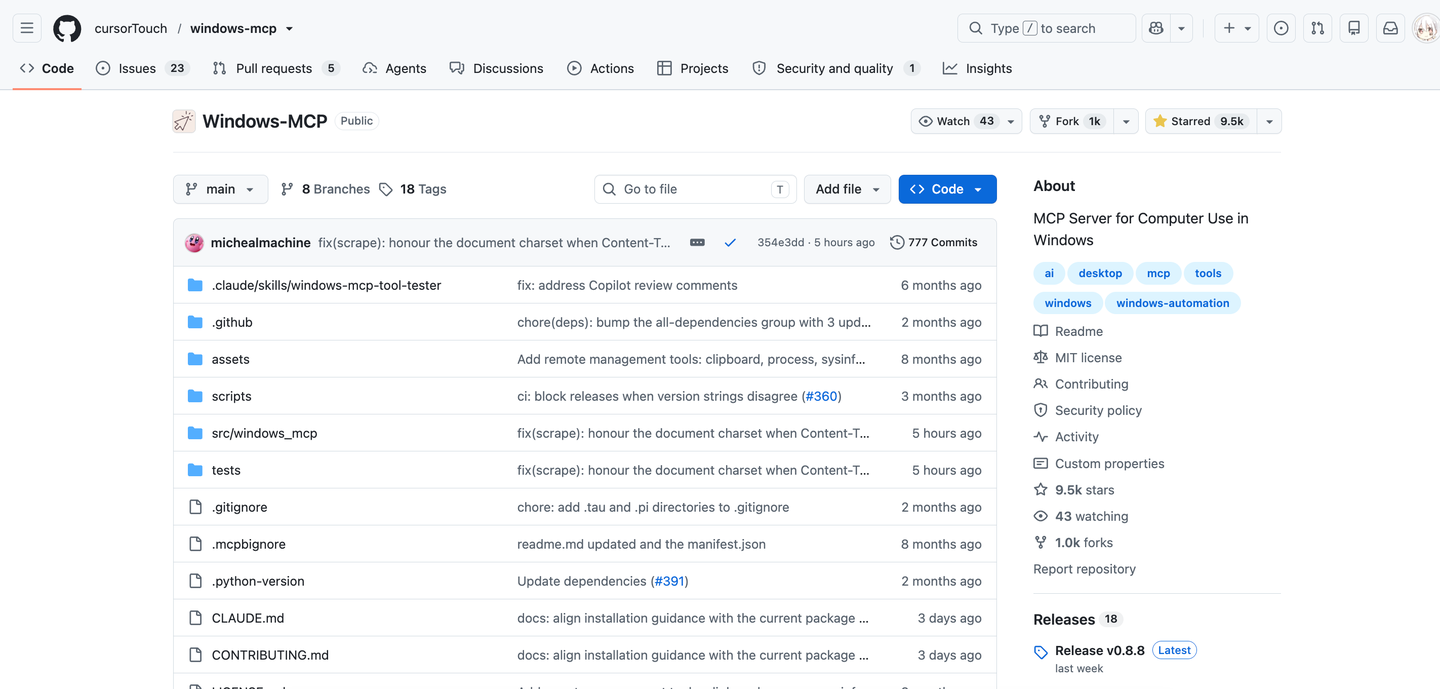Viewport: 1440px width, 689px height.
Task: Focus the Go to file search field
Action: (695, 189)
